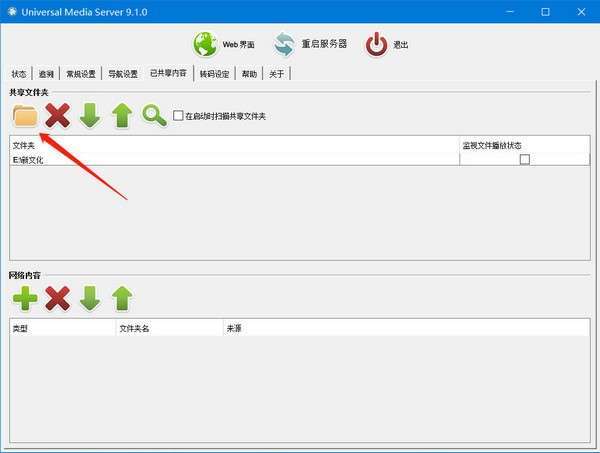This screenshot has height=453, width=600.
Task: Click the 监视文件播放状态 column header
Action: tap(524, 145)
